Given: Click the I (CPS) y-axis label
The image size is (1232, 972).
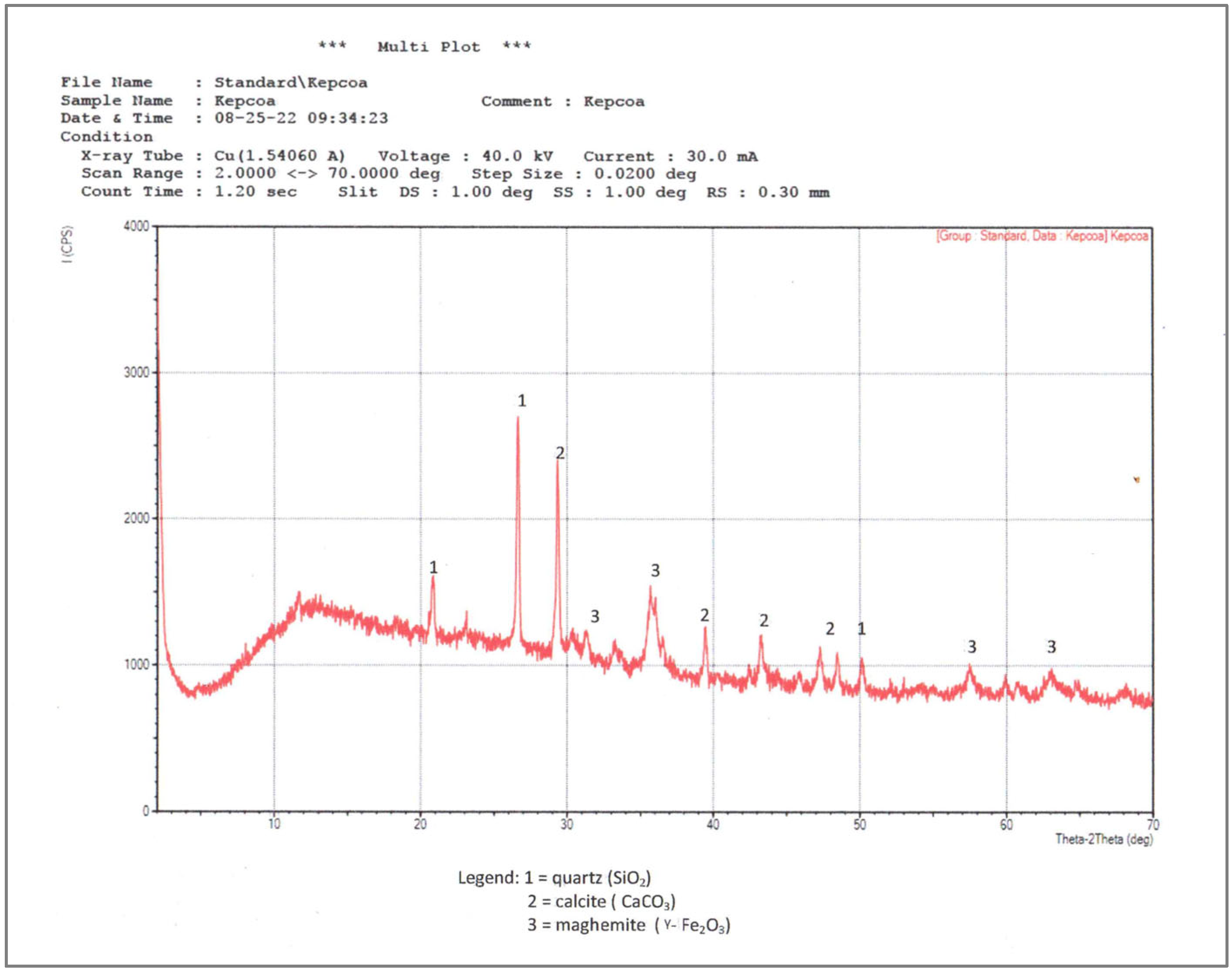Looking at the screenshot, I should [x=68, y=245].
